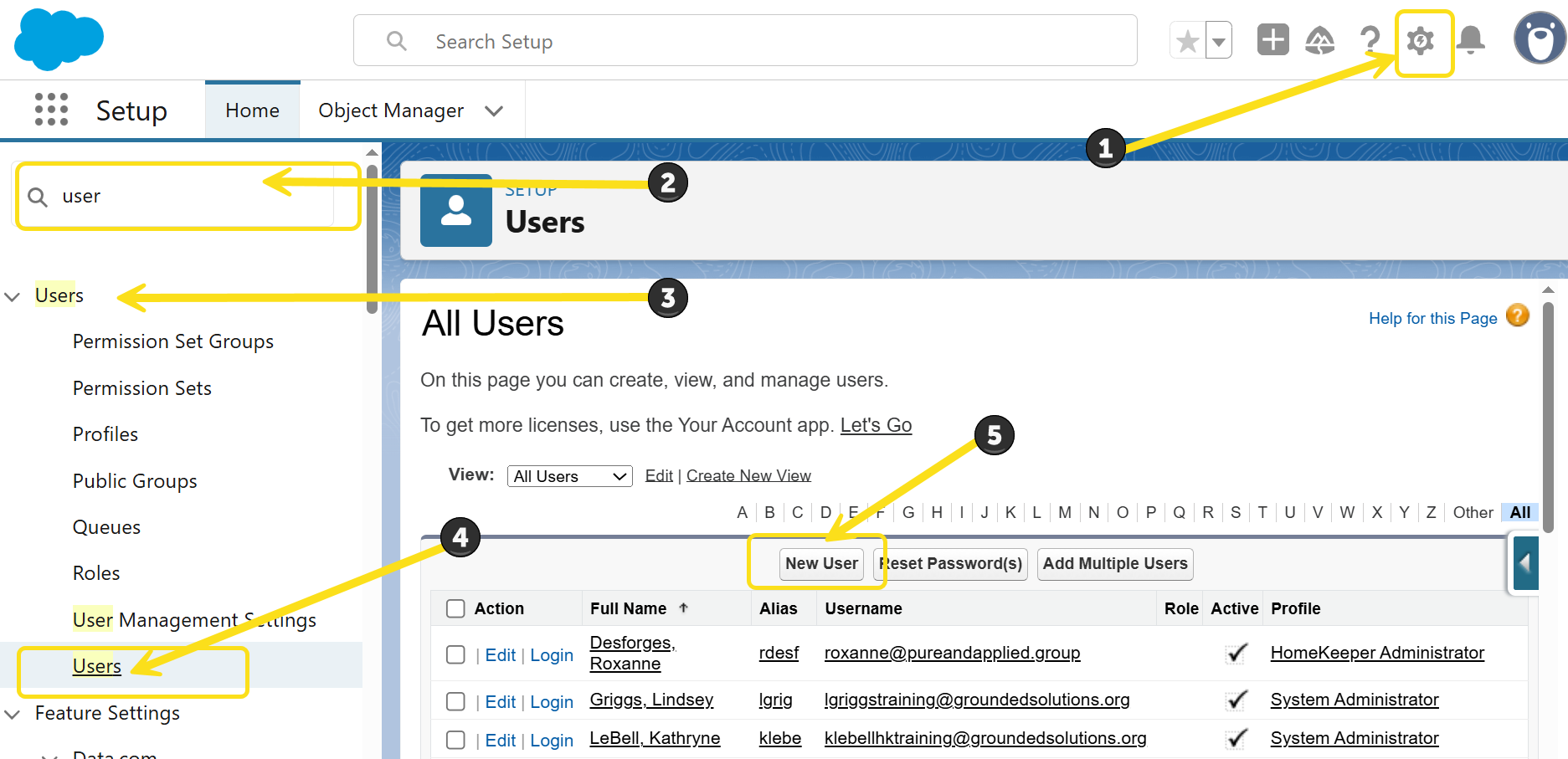Click the New User button
The height and width of the screenshot is (759, 1568).
click(820, 564)
